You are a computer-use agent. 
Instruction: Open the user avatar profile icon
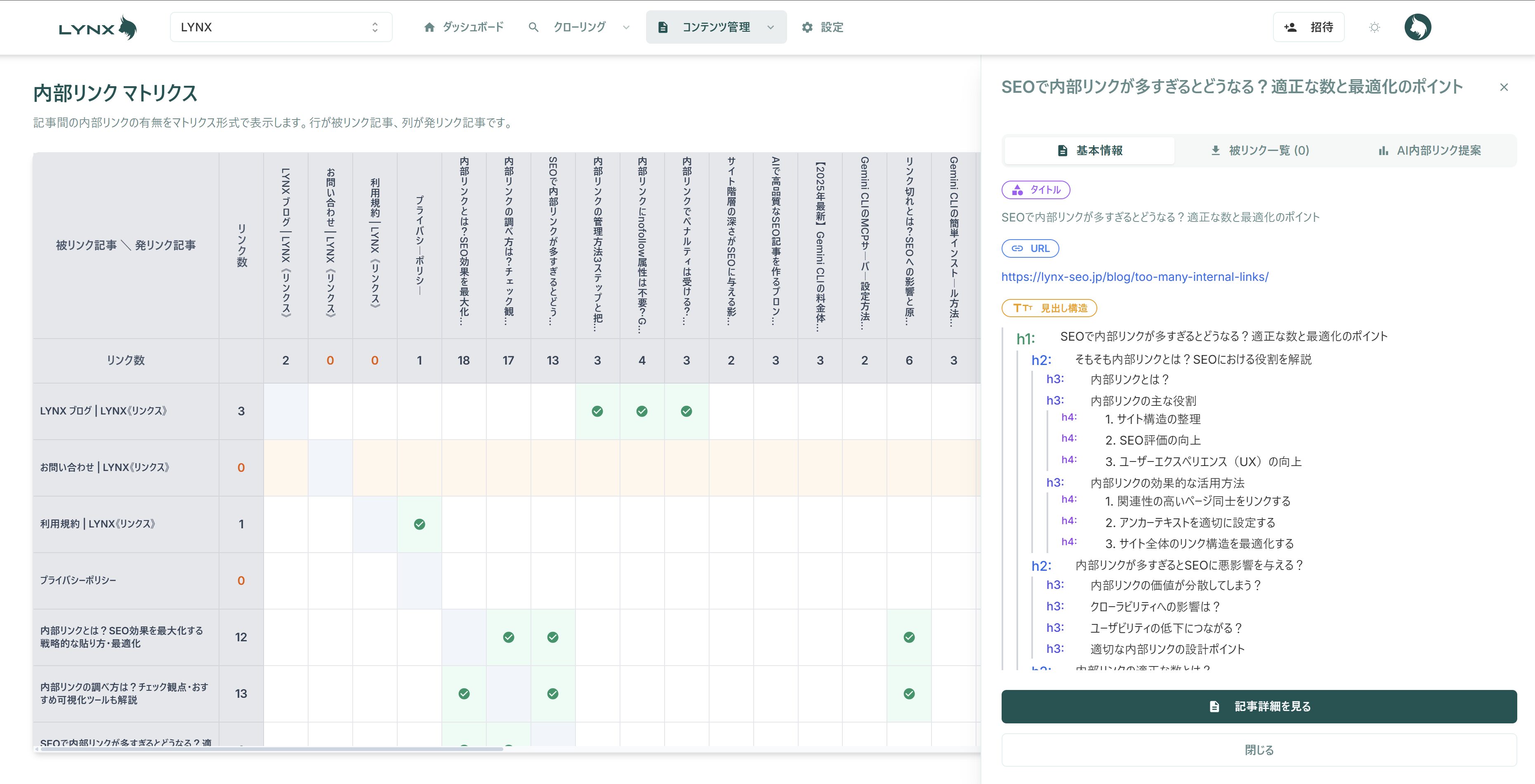(1417, 27)
